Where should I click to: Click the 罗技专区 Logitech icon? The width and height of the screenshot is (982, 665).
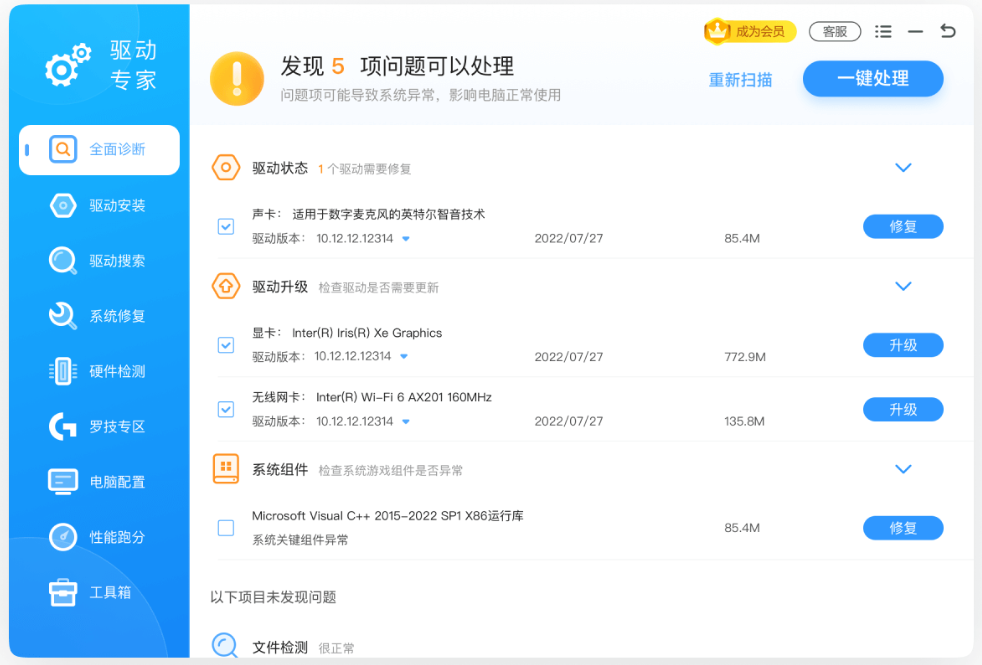63,426
